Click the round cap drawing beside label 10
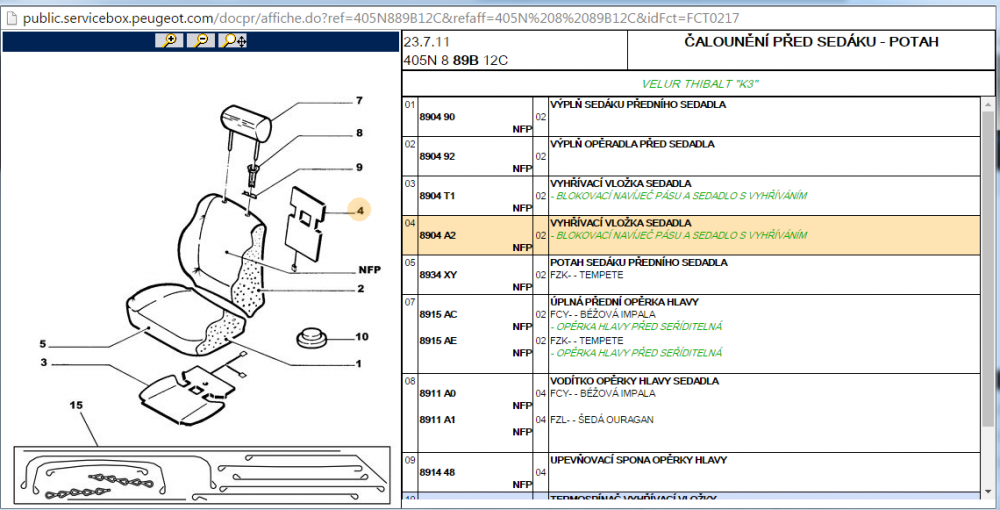1000x510 pixels. tap(311, 338)
